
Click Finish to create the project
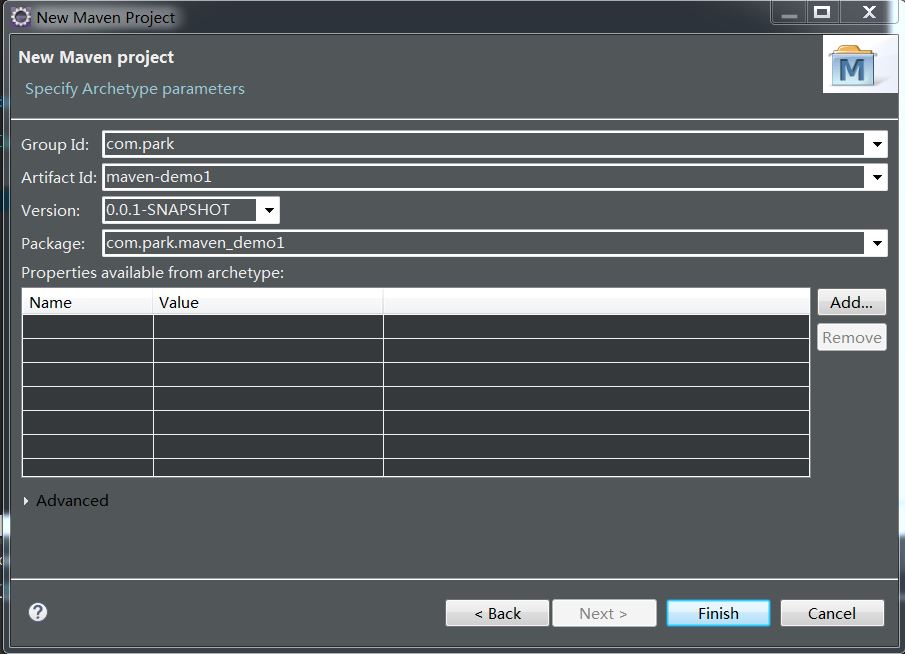(718, 613)
